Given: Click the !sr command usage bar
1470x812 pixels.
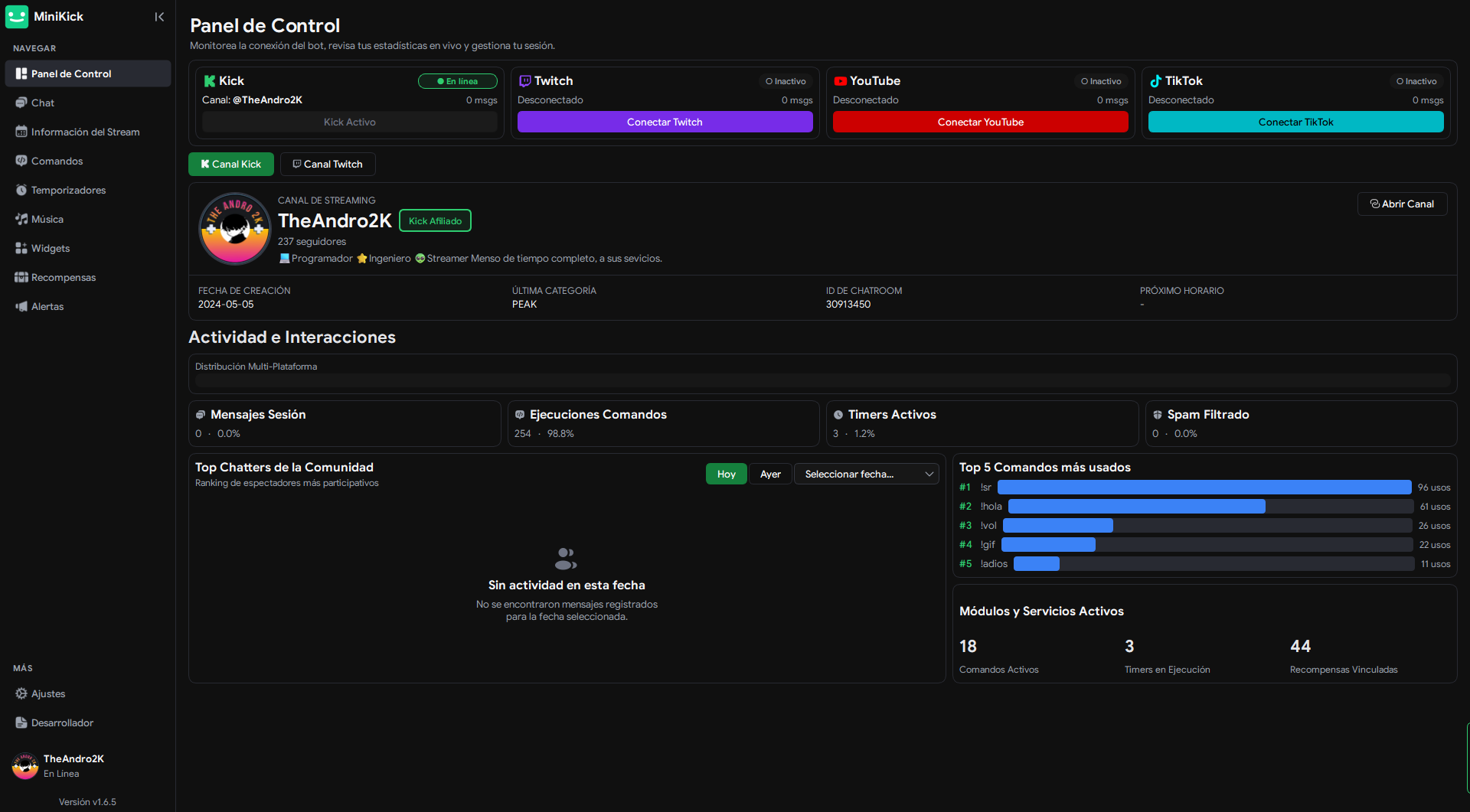Looking at the screenshot, I should coord(1204,488).
